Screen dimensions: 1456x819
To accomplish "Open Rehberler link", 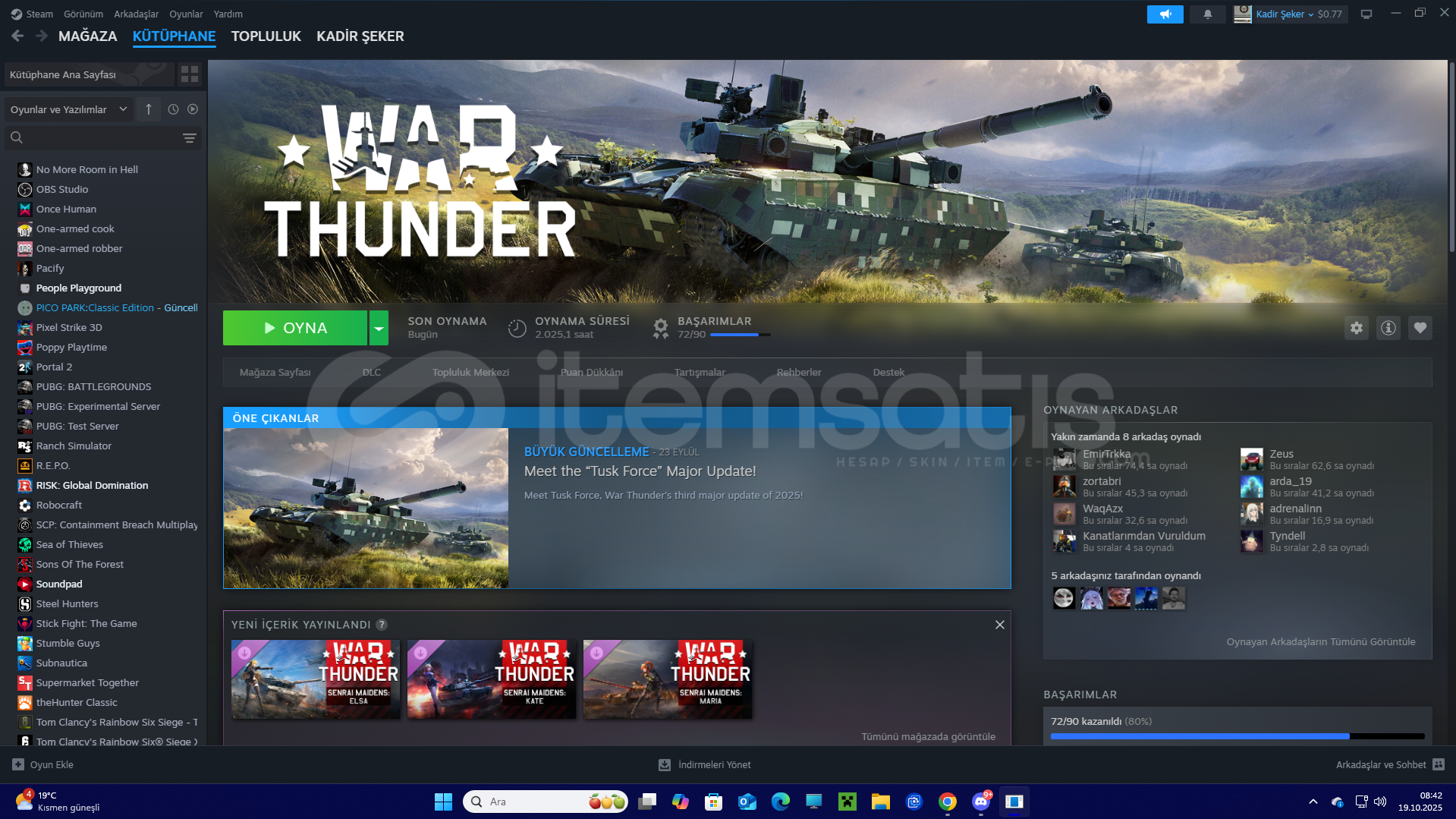I will [x=799, y=372].
